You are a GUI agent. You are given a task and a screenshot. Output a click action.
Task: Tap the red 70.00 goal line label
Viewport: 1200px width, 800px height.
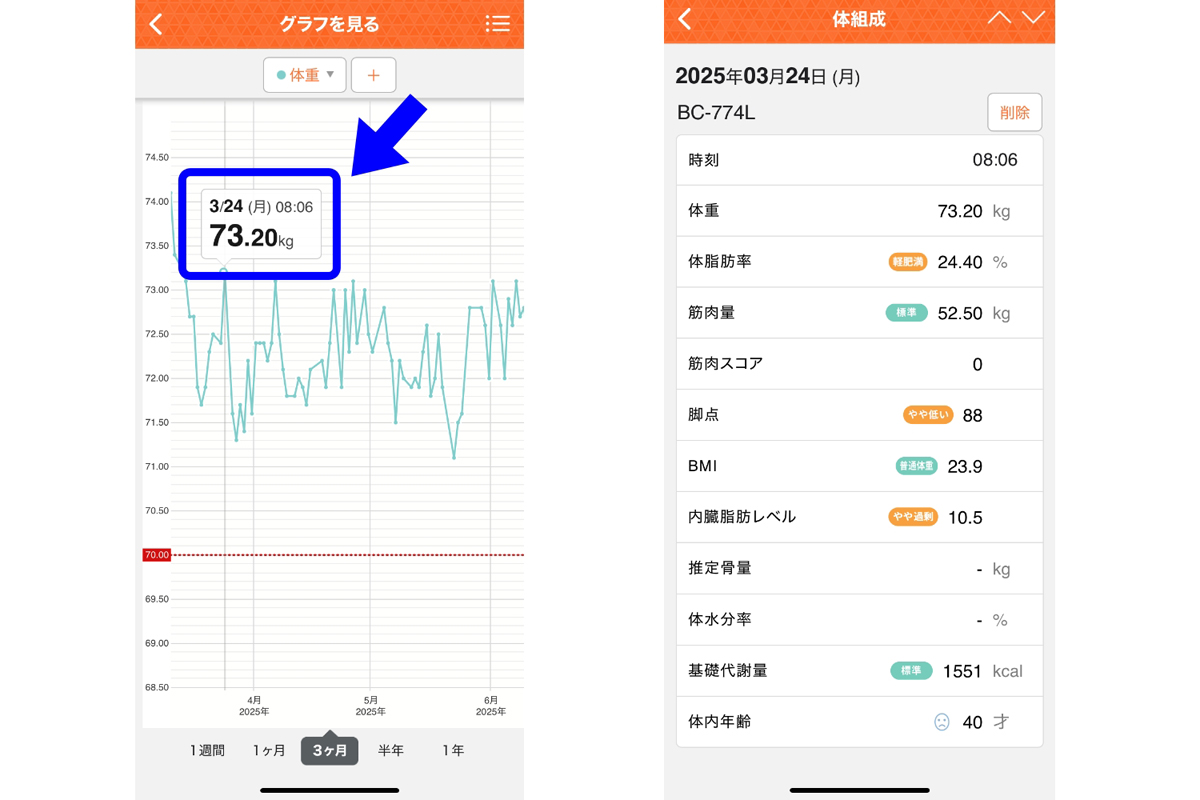(x=156, y=554)
